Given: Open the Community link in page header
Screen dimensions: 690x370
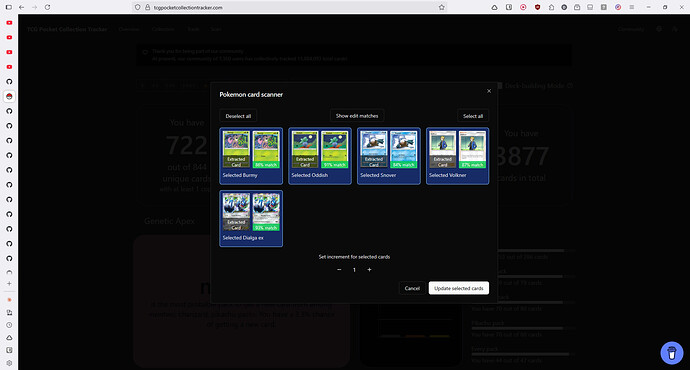Looking at the screenshot, I should click(631, 29).
